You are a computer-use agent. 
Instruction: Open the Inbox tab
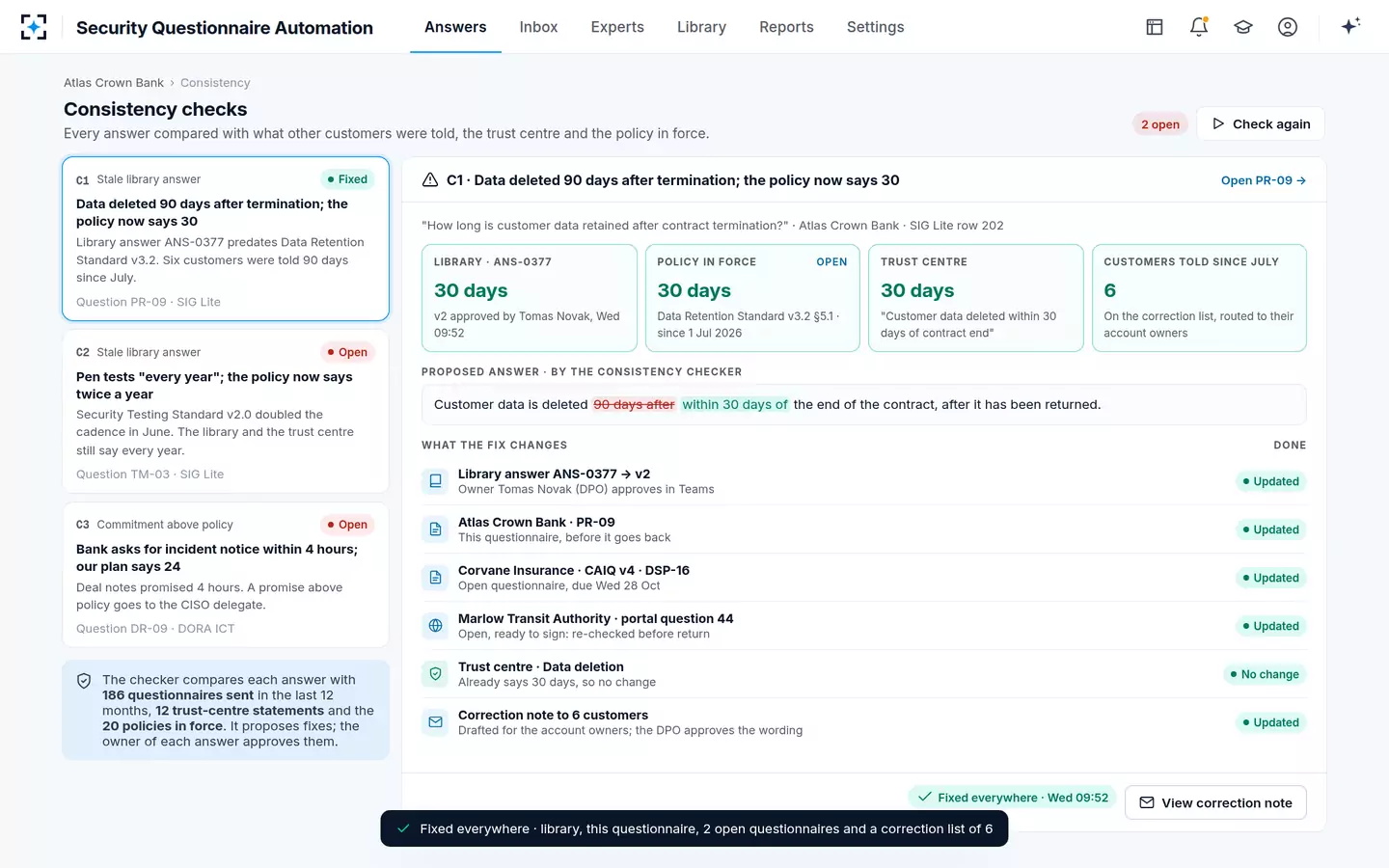pos(538,27)
